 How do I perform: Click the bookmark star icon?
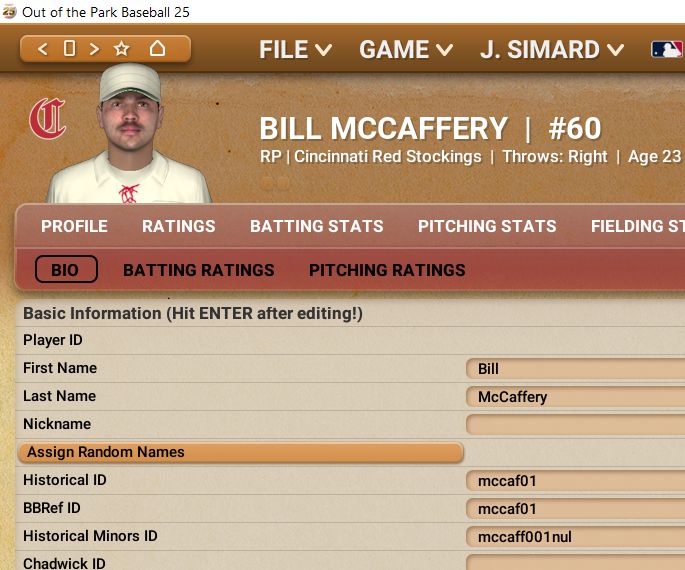click(122, 49)
